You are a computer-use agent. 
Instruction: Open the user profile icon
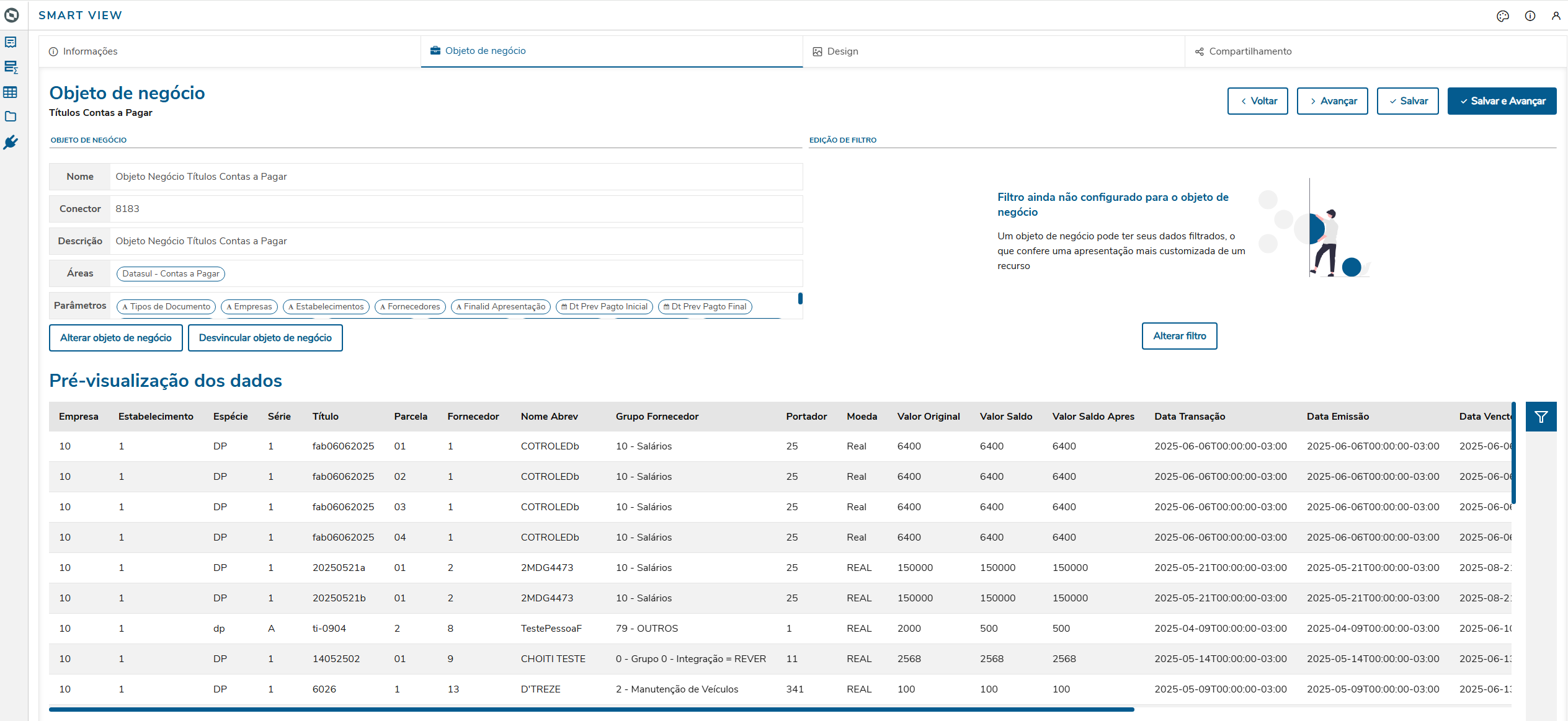coord(1556,16)
